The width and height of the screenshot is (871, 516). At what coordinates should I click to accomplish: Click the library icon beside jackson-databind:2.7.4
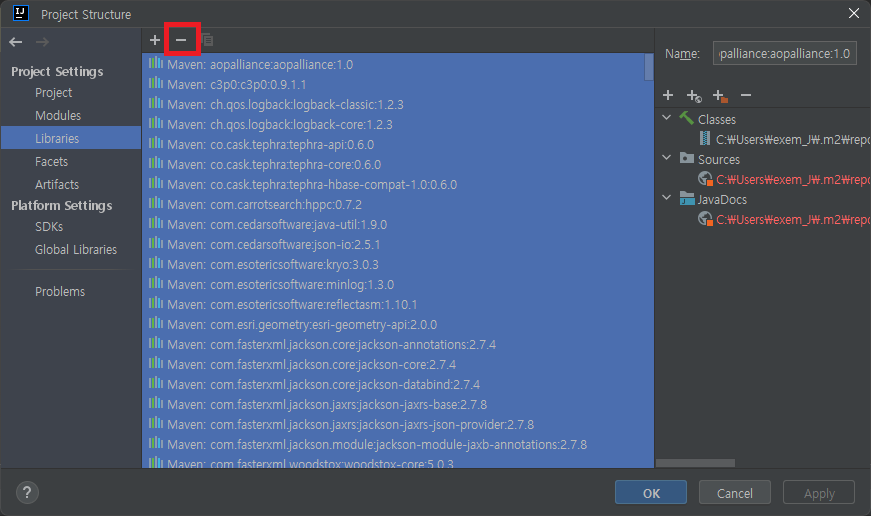click(x=156, y=383)
